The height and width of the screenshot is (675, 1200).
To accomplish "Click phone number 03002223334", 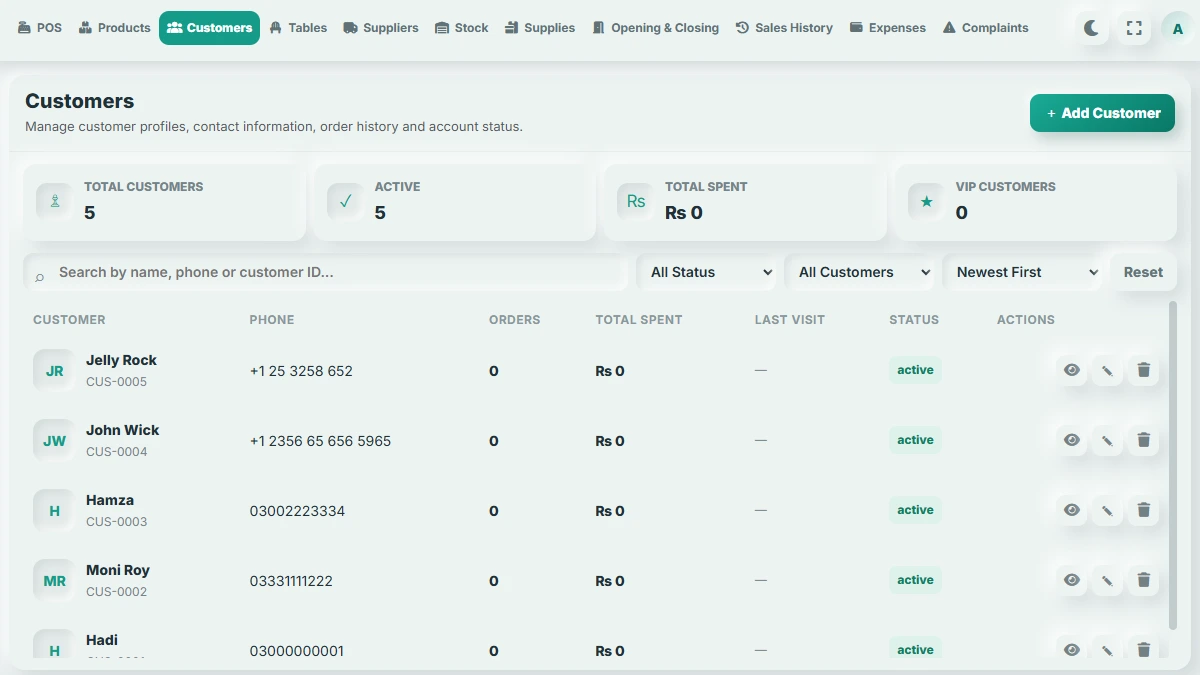I will [x=297, y=511].
